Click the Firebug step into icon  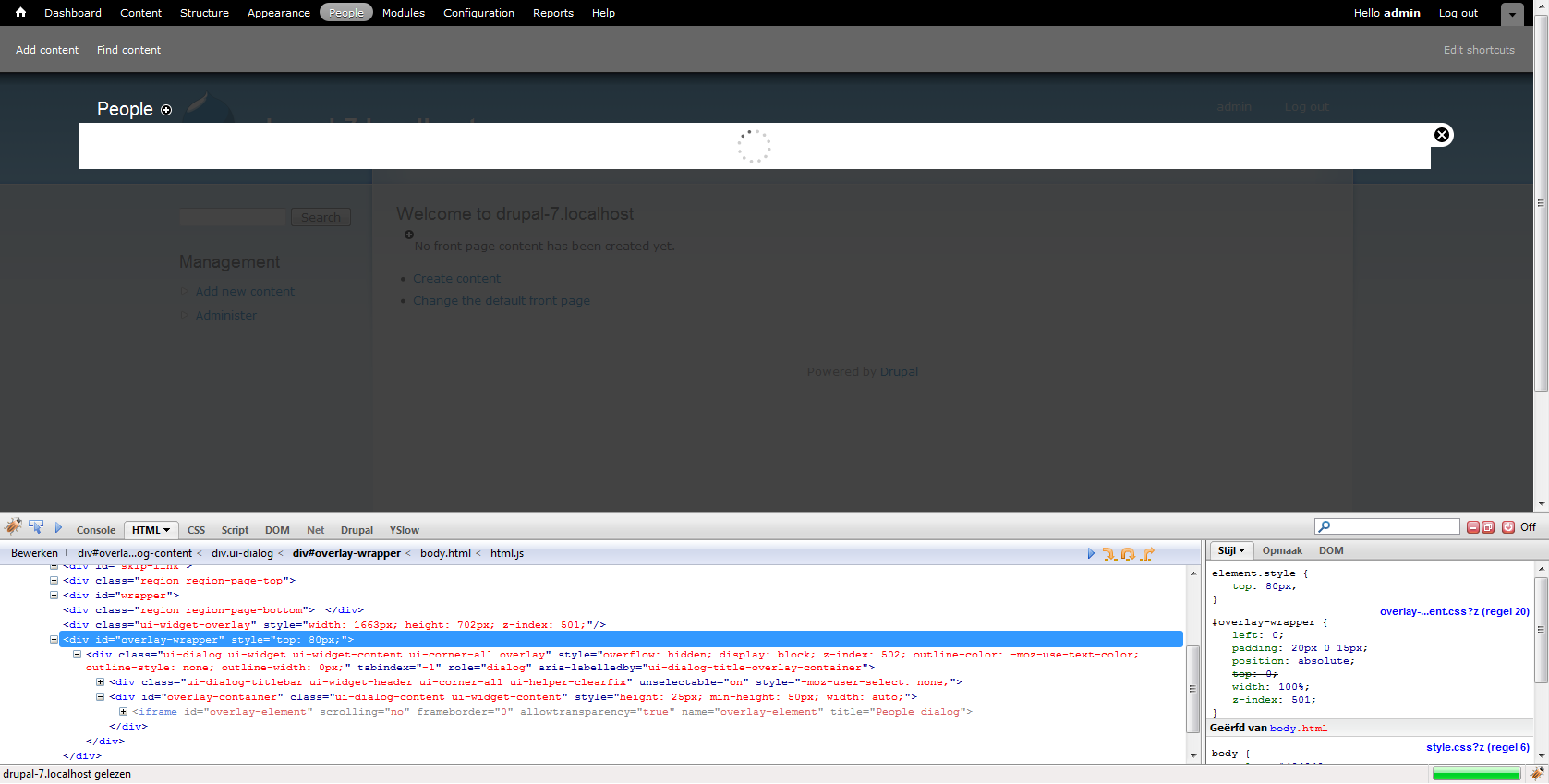pyautogui.click(x=1109, y=554)
